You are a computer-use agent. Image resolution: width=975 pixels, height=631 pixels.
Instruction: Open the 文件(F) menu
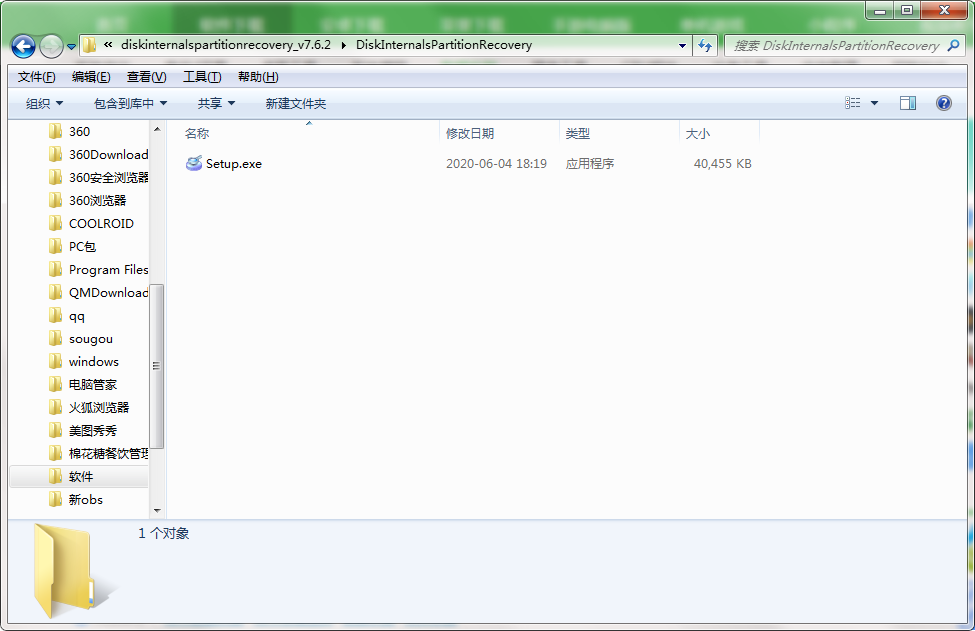point(37,77)
